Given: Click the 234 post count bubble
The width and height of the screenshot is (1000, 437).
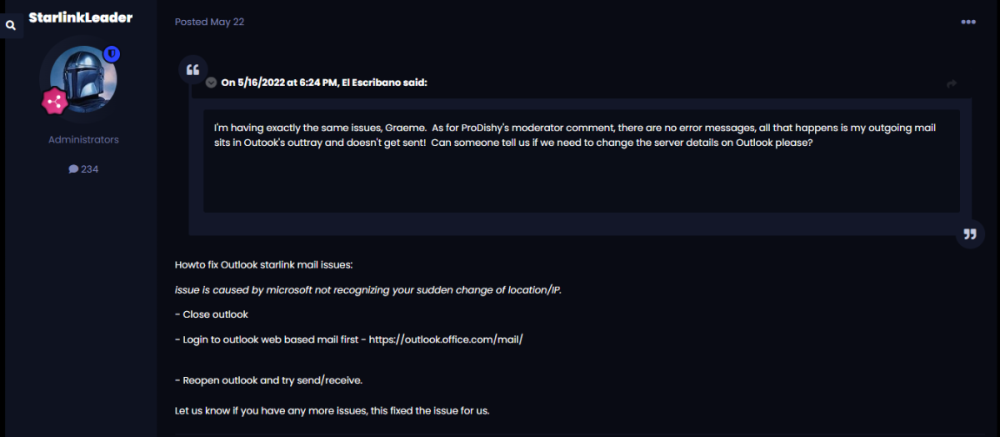Looking at the screenshot, I should pyautogui.click(x=83, y=169).
